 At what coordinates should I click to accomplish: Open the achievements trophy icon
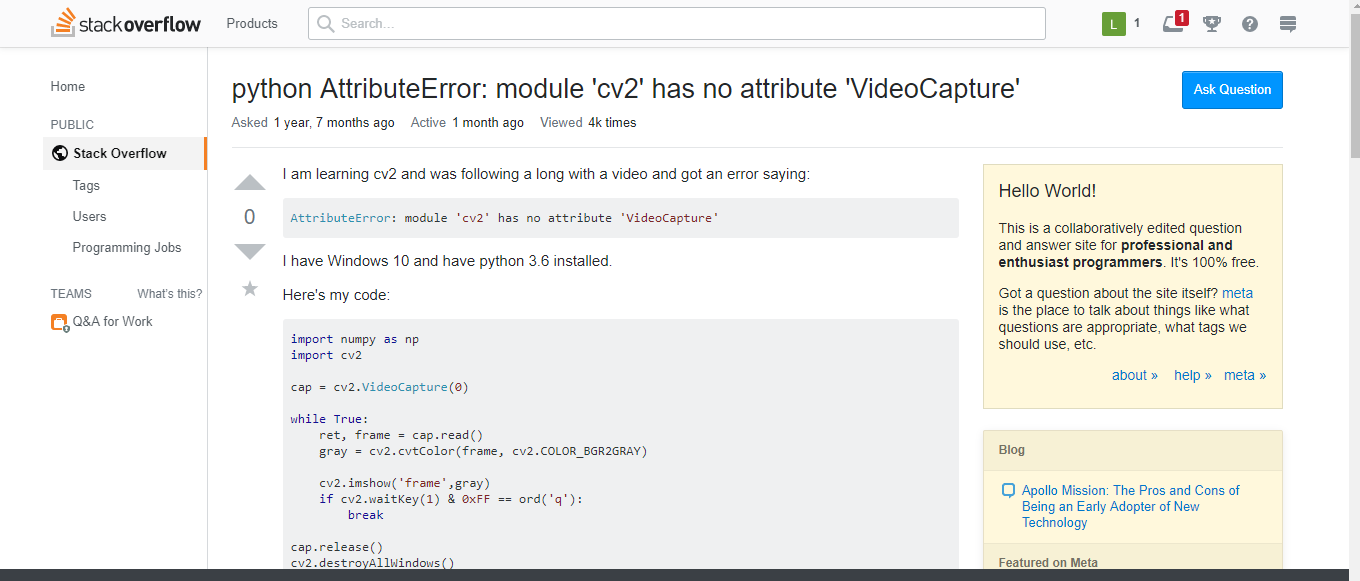pyautogui.click(x=1212, y=23)
